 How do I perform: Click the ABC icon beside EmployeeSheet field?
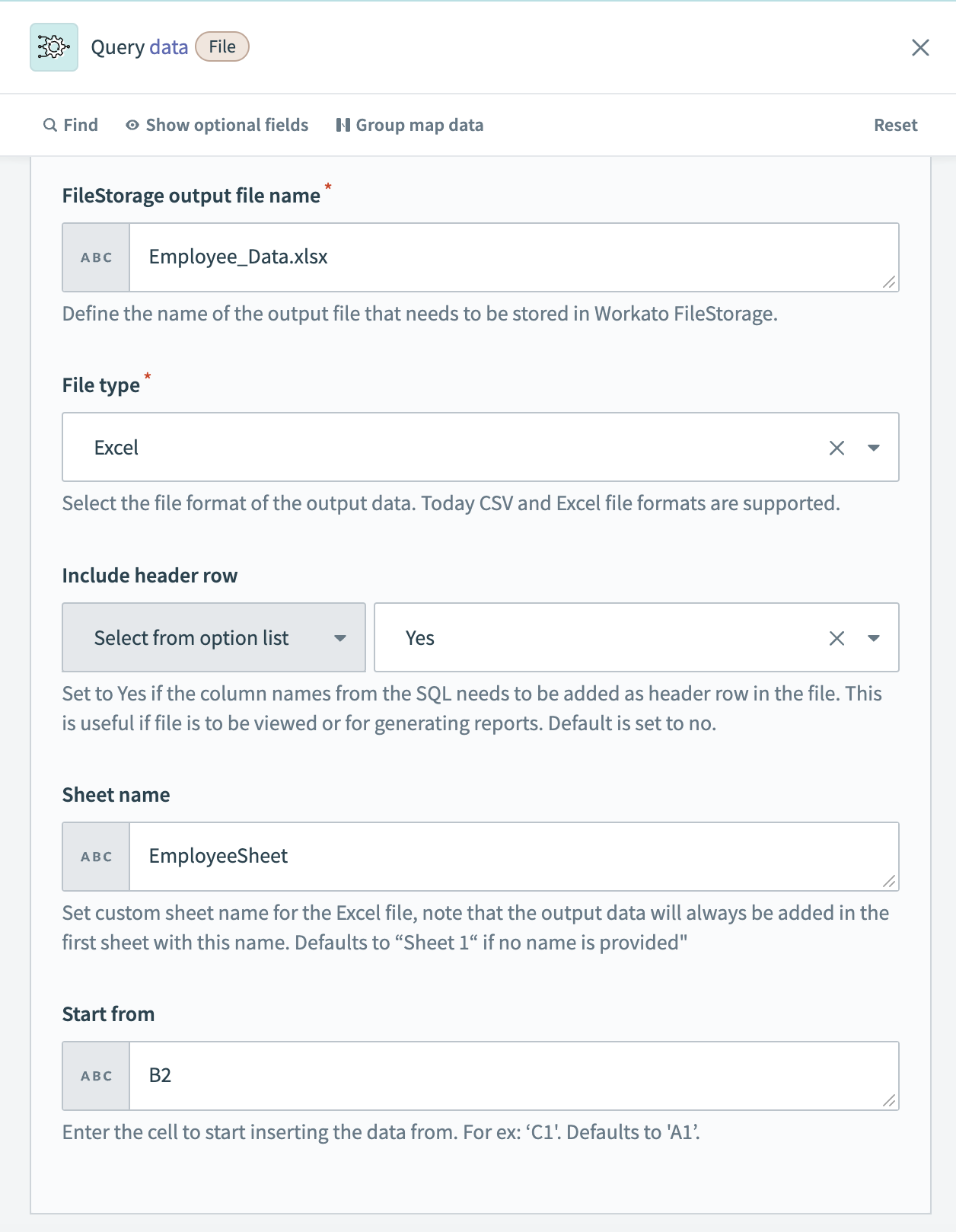tap(95, 856)
